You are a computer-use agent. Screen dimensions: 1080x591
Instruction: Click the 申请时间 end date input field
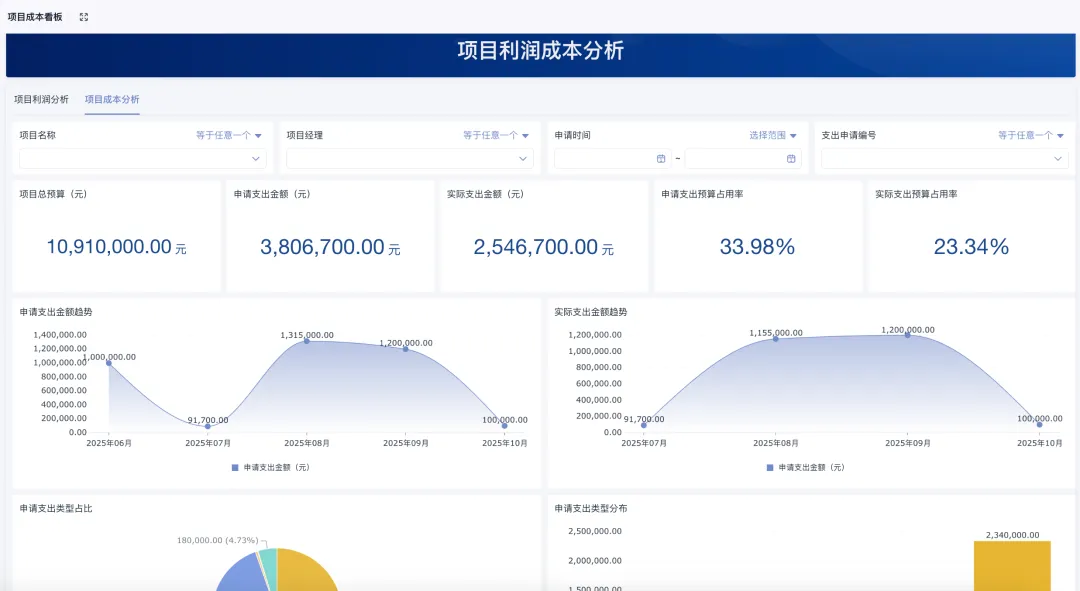tap(742, 158)
